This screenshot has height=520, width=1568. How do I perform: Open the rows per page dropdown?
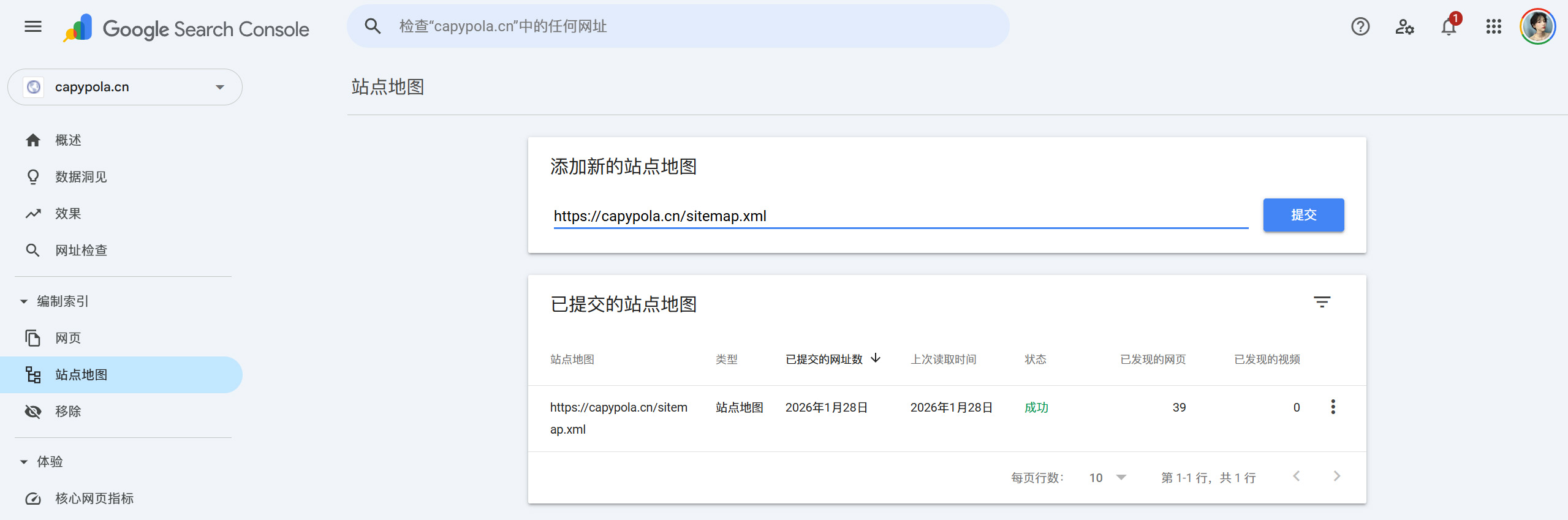pyautogui.click(x=1107, y=478)
